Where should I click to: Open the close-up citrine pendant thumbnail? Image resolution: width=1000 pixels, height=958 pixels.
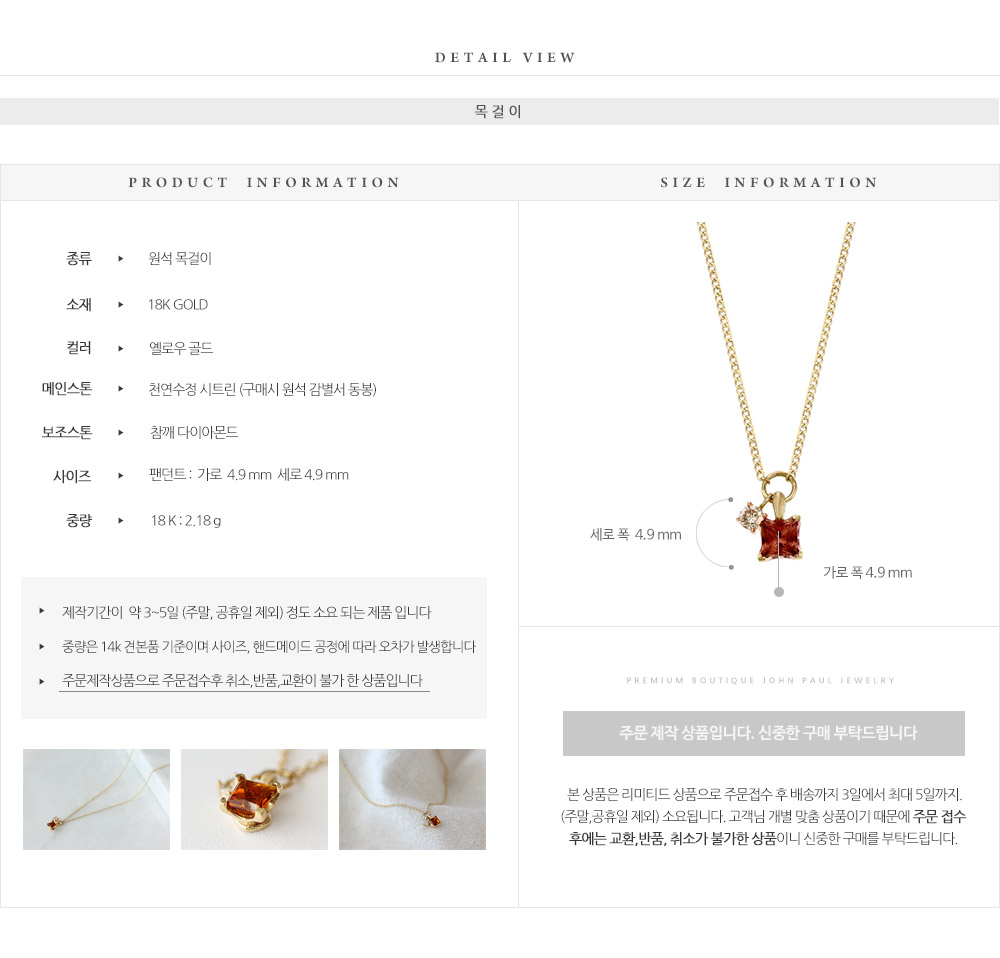(254, 799)
